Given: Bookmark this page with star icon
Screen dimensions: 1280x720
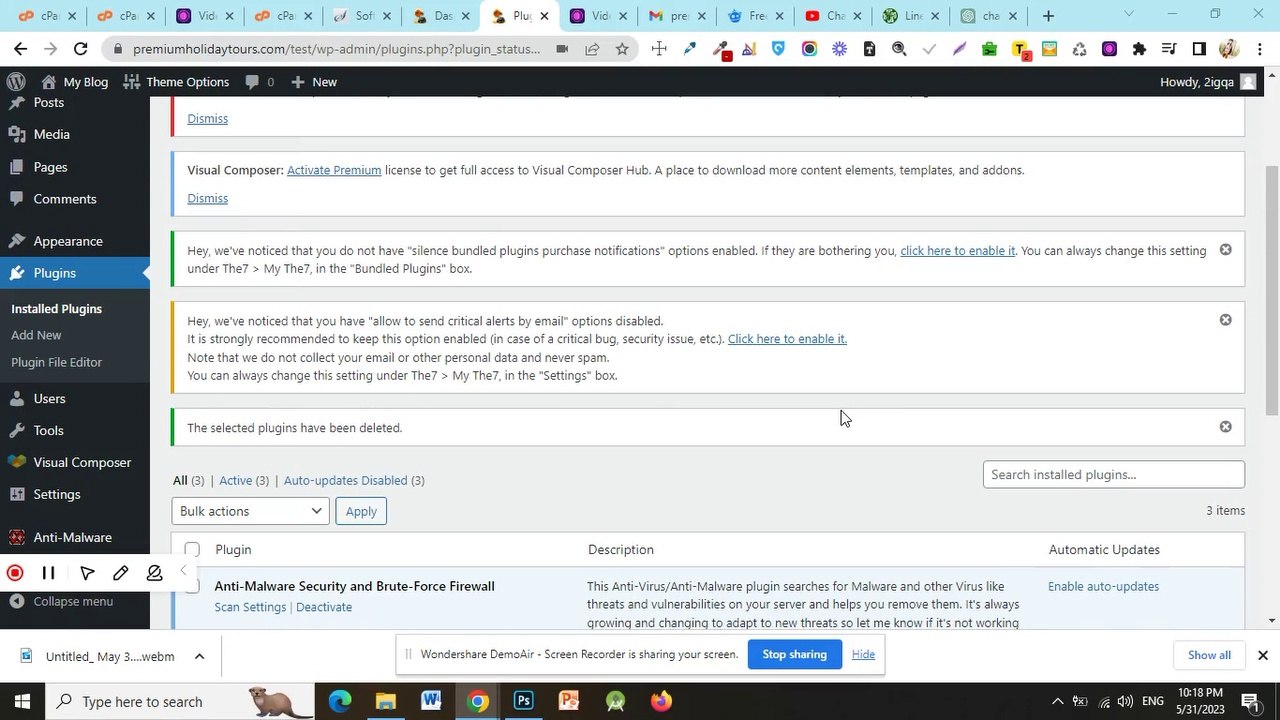Looking at the screenshot, I should [622, 49].
